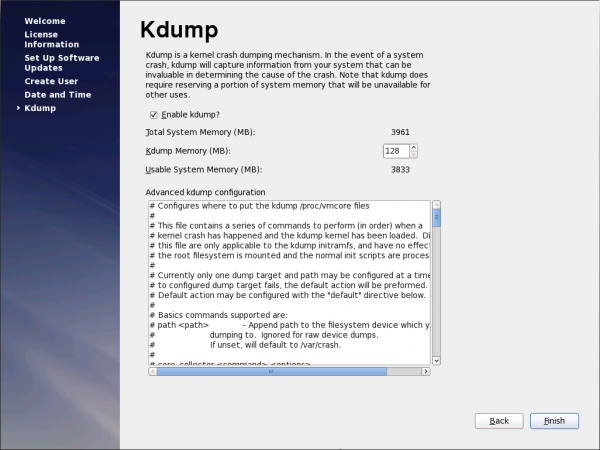Select the Kdump step in sidebar
The height and width of the screenshot is (450, 600).
click(x=40, y=108)
